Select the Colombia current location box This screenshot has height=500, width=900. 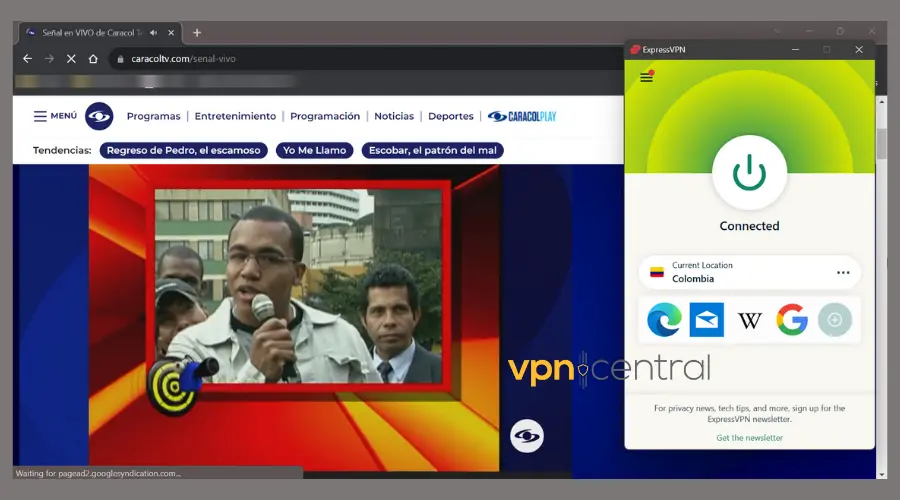coord(749,272)
